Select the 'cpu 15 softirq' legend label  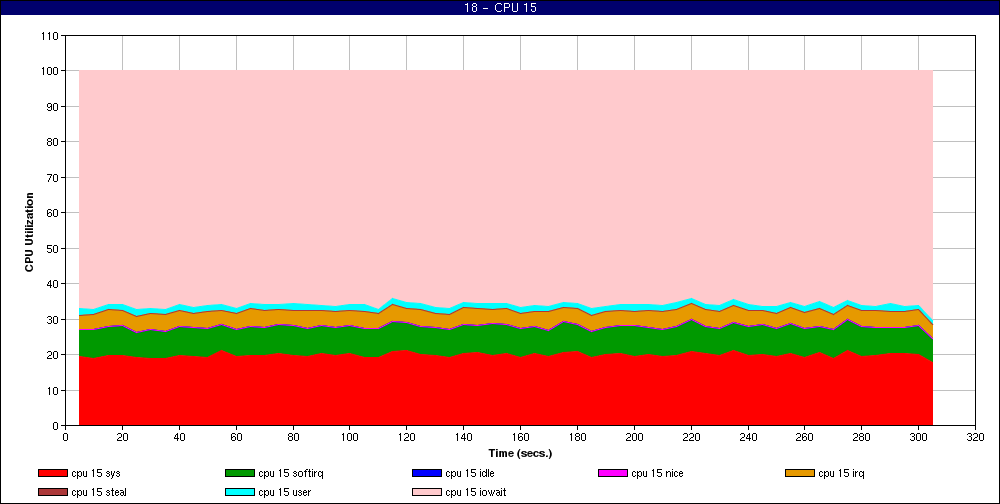[x=291, y=473]
